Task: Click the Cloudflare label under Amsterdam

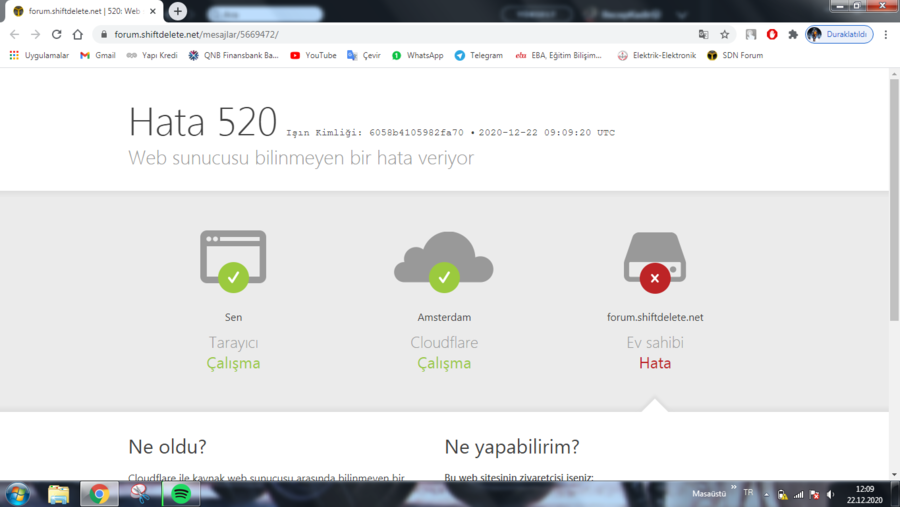Action: [x=444, y=342]
